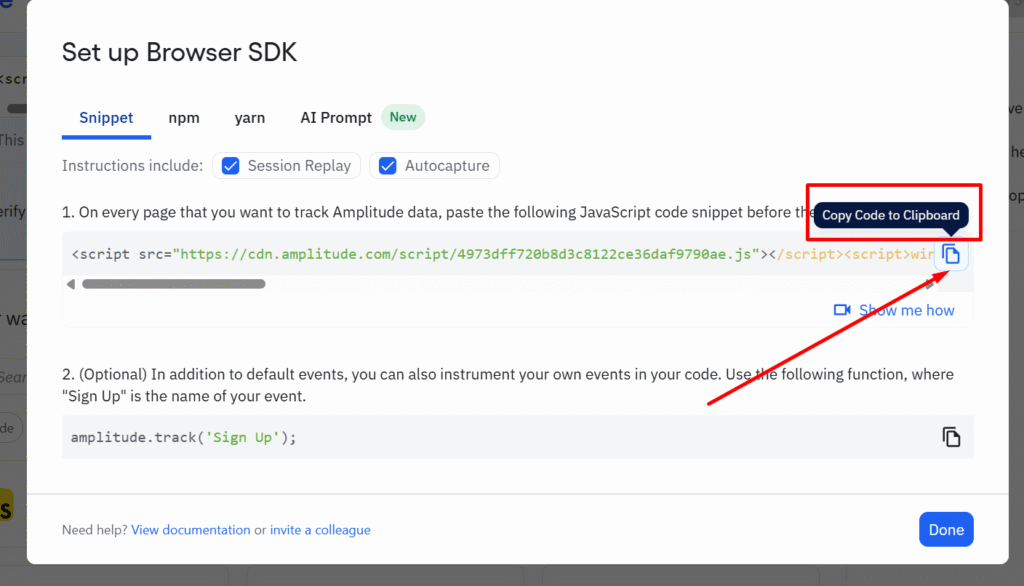This screenshot has height=586, width=1024.
Task: Disable the Autocapture checkbox
Action: pyautogui.click(x=388, y=166)
